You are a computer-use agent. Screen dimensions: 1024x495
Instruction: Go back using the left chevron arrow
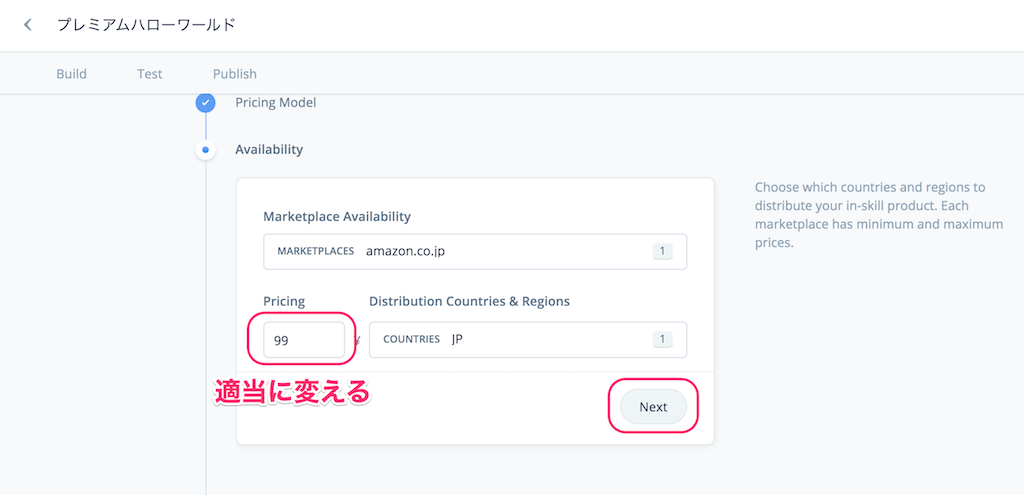tap(27, 25)
